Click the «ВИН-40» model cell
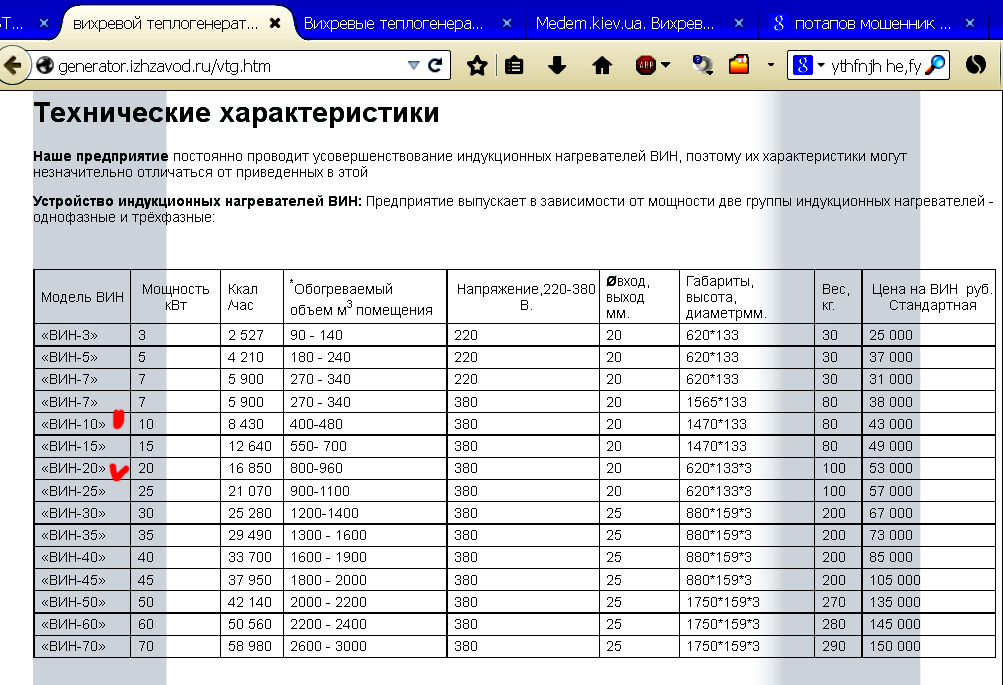This screenshot has width=1003, height=685. [x=82, y=557]
